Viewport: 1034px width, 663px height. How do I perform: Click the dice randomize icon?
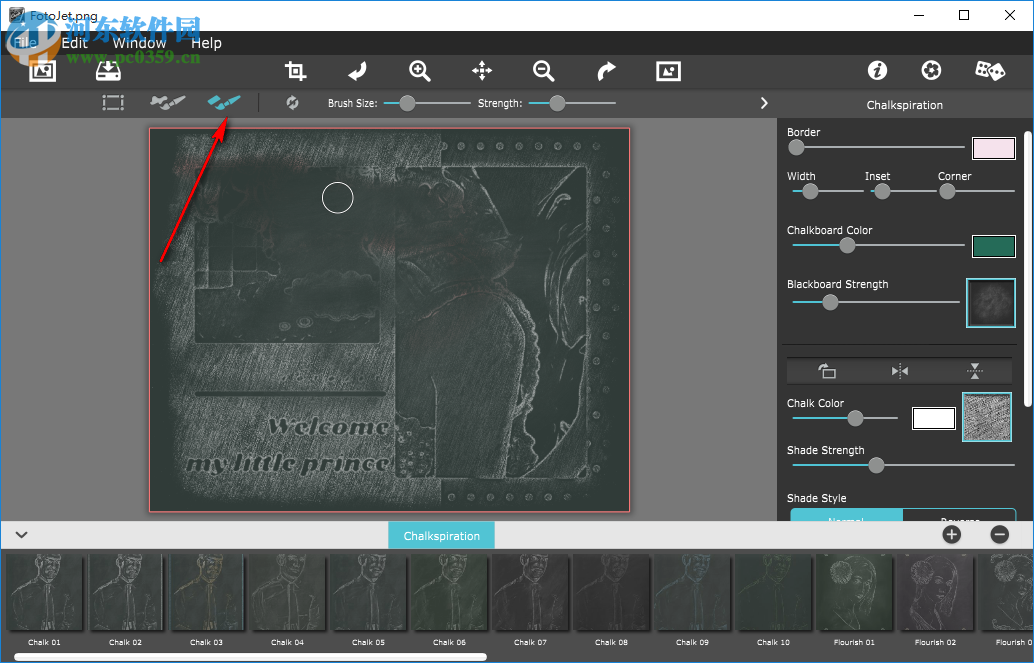pyautogui.click(x=990, y=70)
